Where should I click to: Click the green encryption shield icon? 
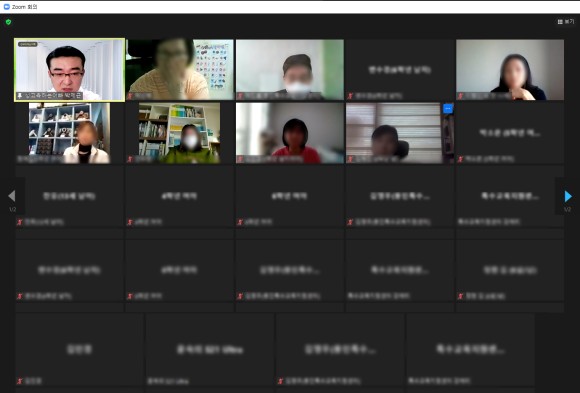8,22
